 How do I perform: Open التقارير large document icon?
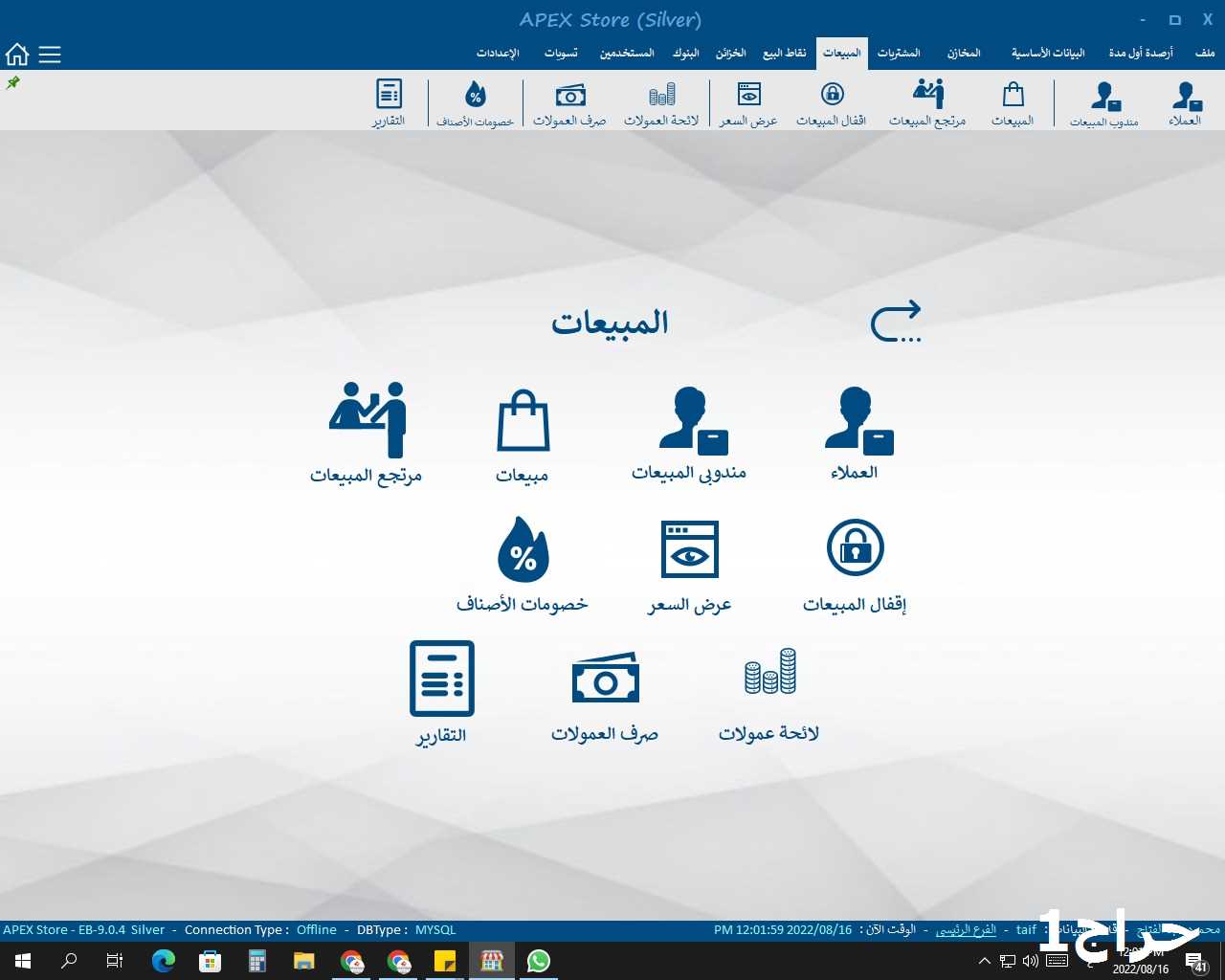pyautogui.click(x=441, y=679)
